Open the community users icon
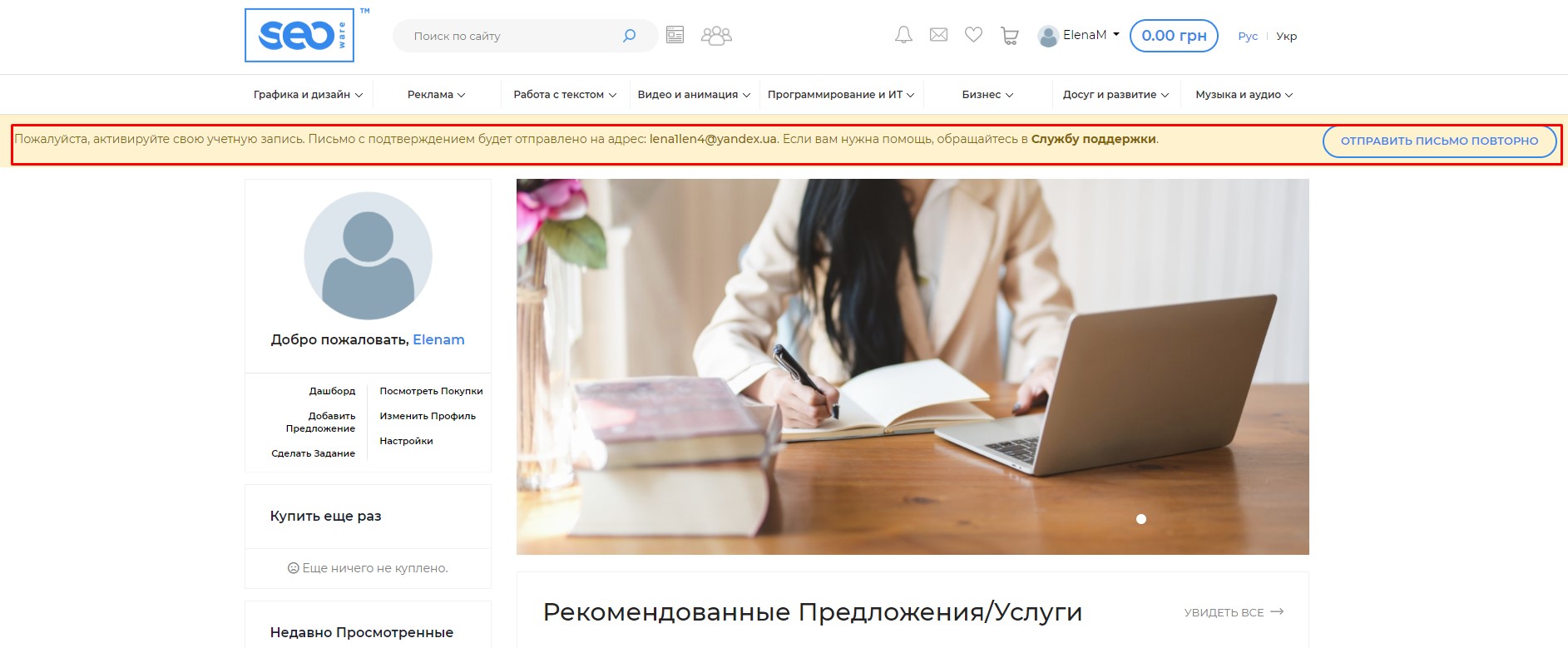This screenshot has height=648, width=1568. tap(715, 36)
